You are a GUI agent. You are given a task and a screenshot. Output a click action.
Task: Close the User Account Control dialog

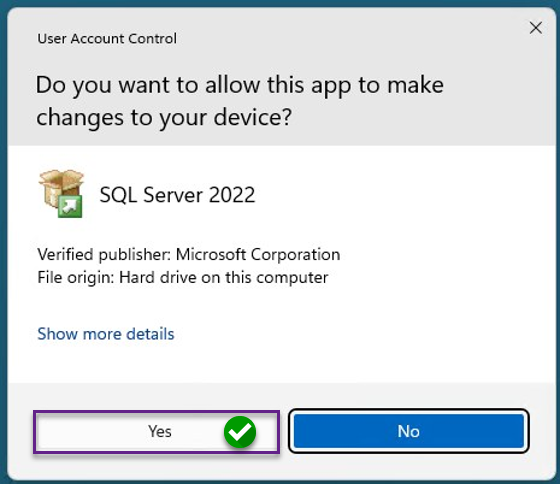pos(535,28)
